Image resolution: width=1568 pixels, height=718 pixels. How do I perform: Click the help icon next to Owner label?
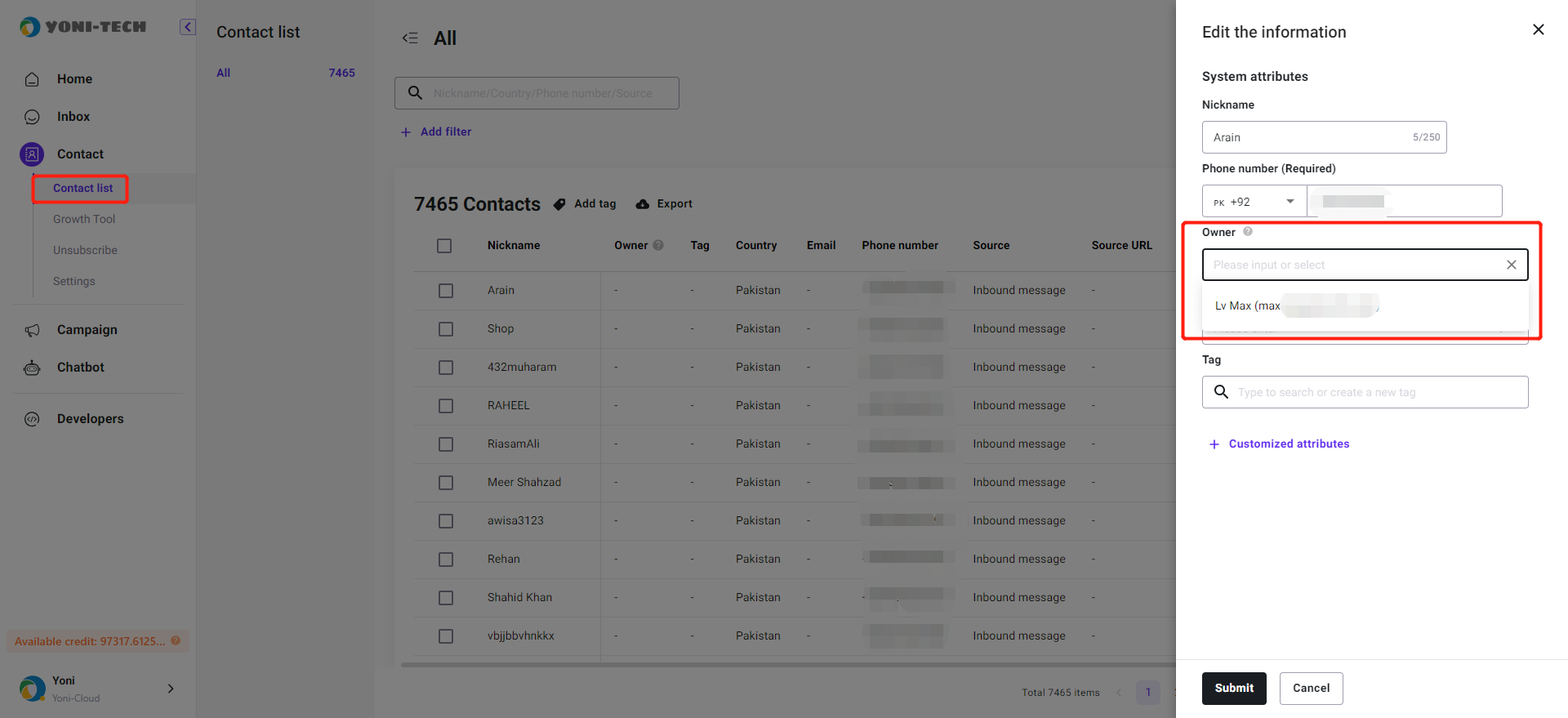[x=1248, y=232]
